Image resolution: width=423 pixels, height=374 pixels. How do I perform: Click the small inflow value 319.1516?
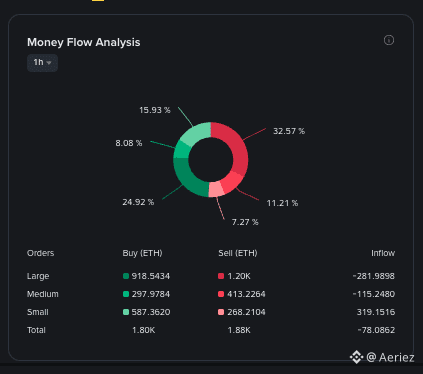pyautogui.click(x=376, y=312)
